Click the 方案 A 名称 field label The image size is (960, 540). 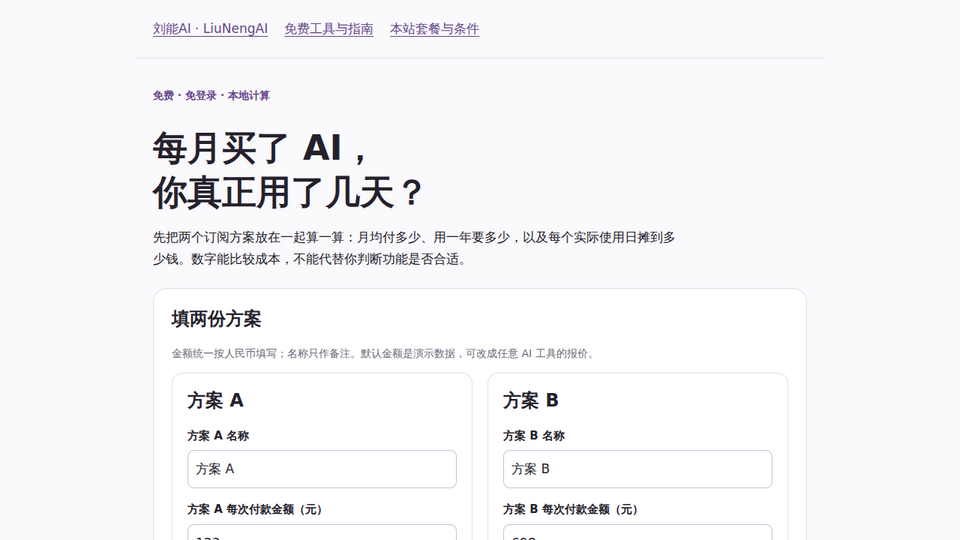pos(218,436)
